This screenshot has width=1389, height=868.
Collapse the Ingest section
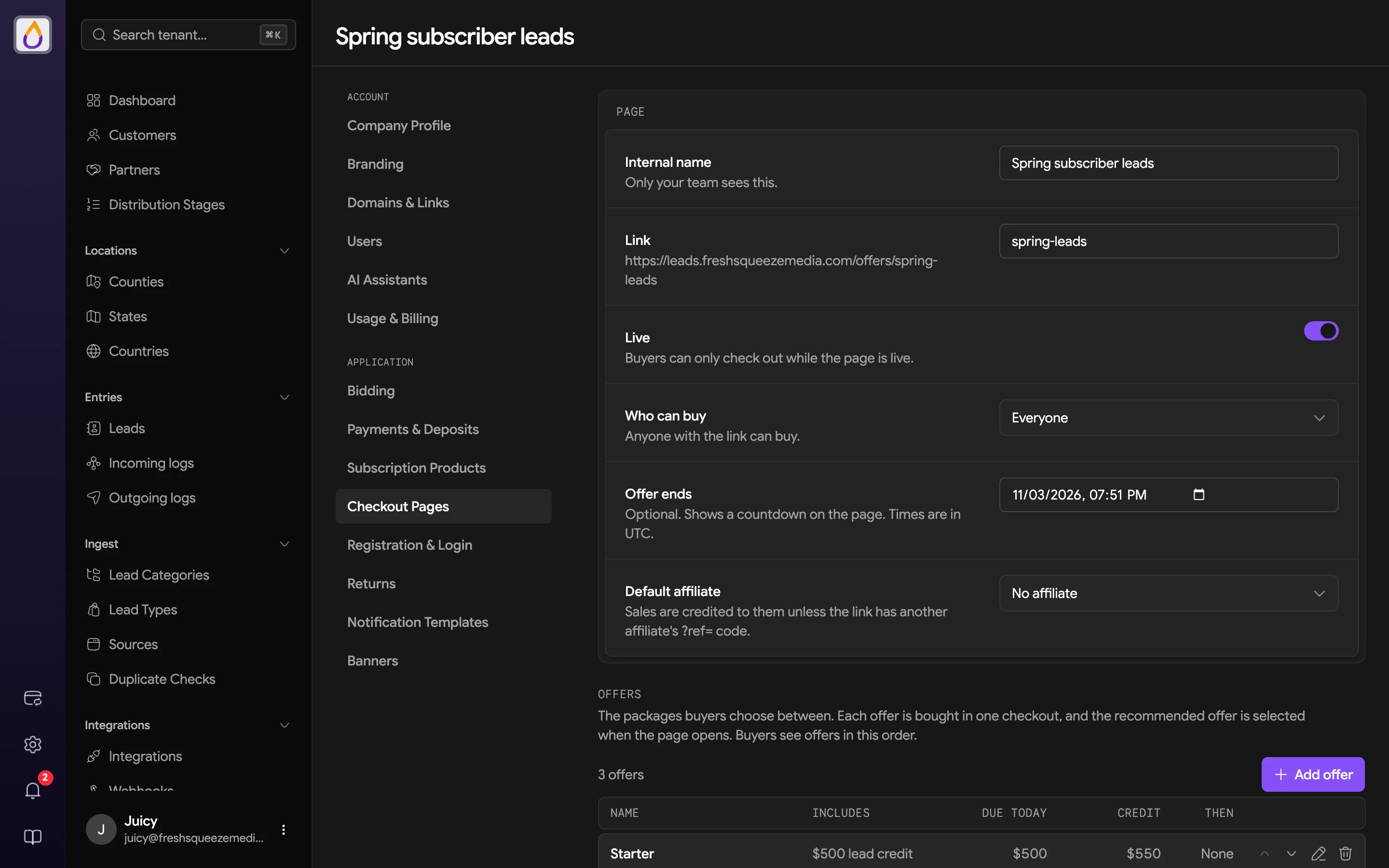click(x=284, y=543)
